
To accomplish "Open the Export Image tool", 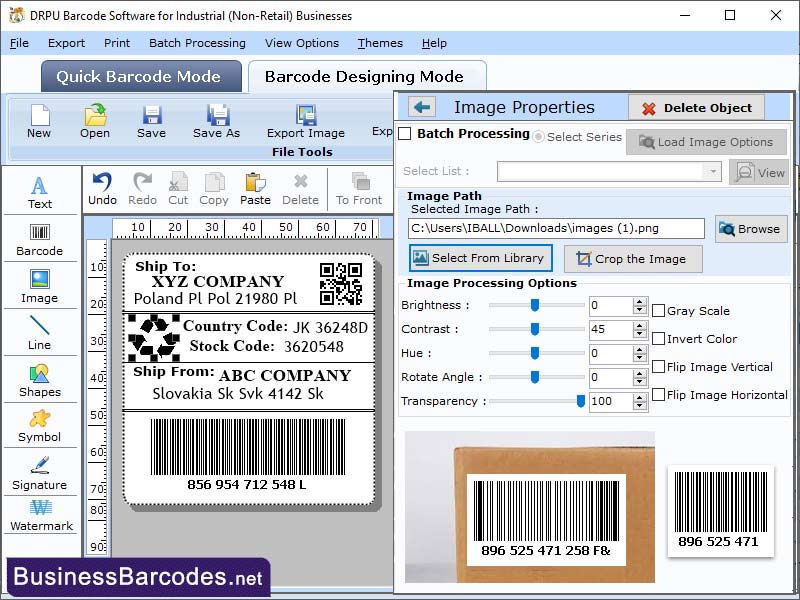I will (x=305, y=120).
